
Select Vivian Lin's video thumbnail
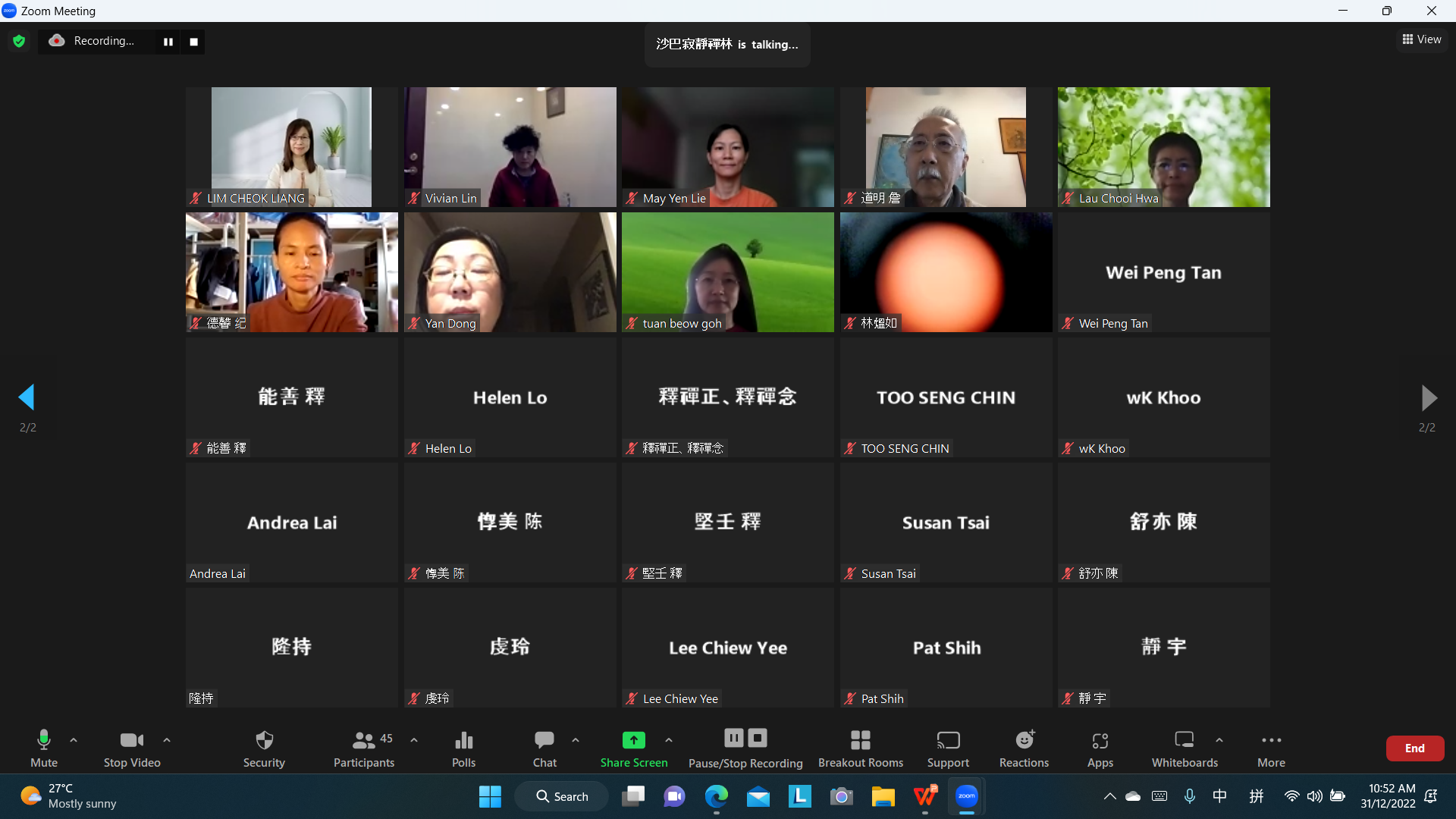coord(510,146)
